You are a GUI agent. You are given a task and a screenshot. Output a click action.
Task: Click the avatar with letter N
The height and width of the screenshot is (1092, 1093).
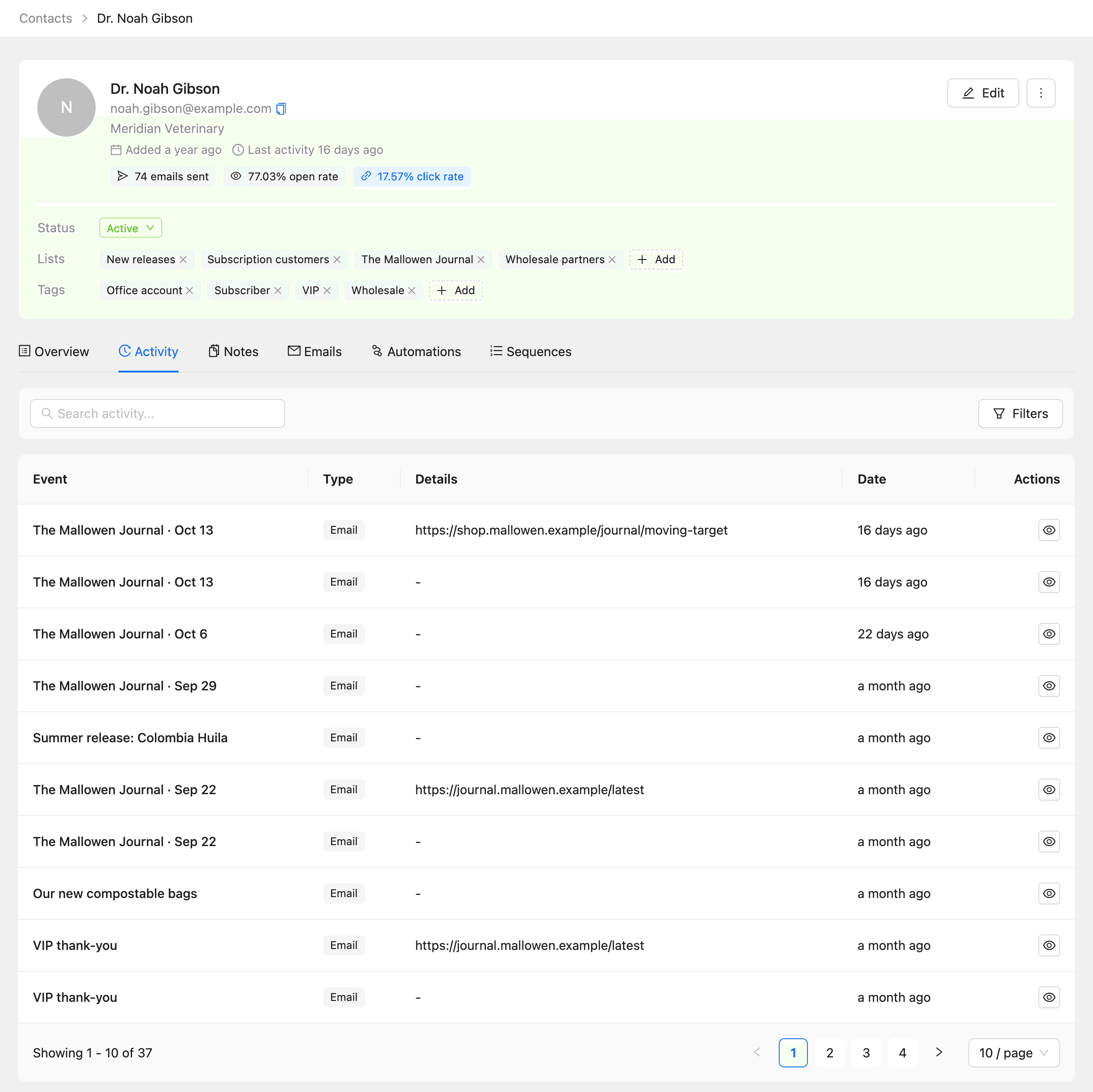(66, 107)
